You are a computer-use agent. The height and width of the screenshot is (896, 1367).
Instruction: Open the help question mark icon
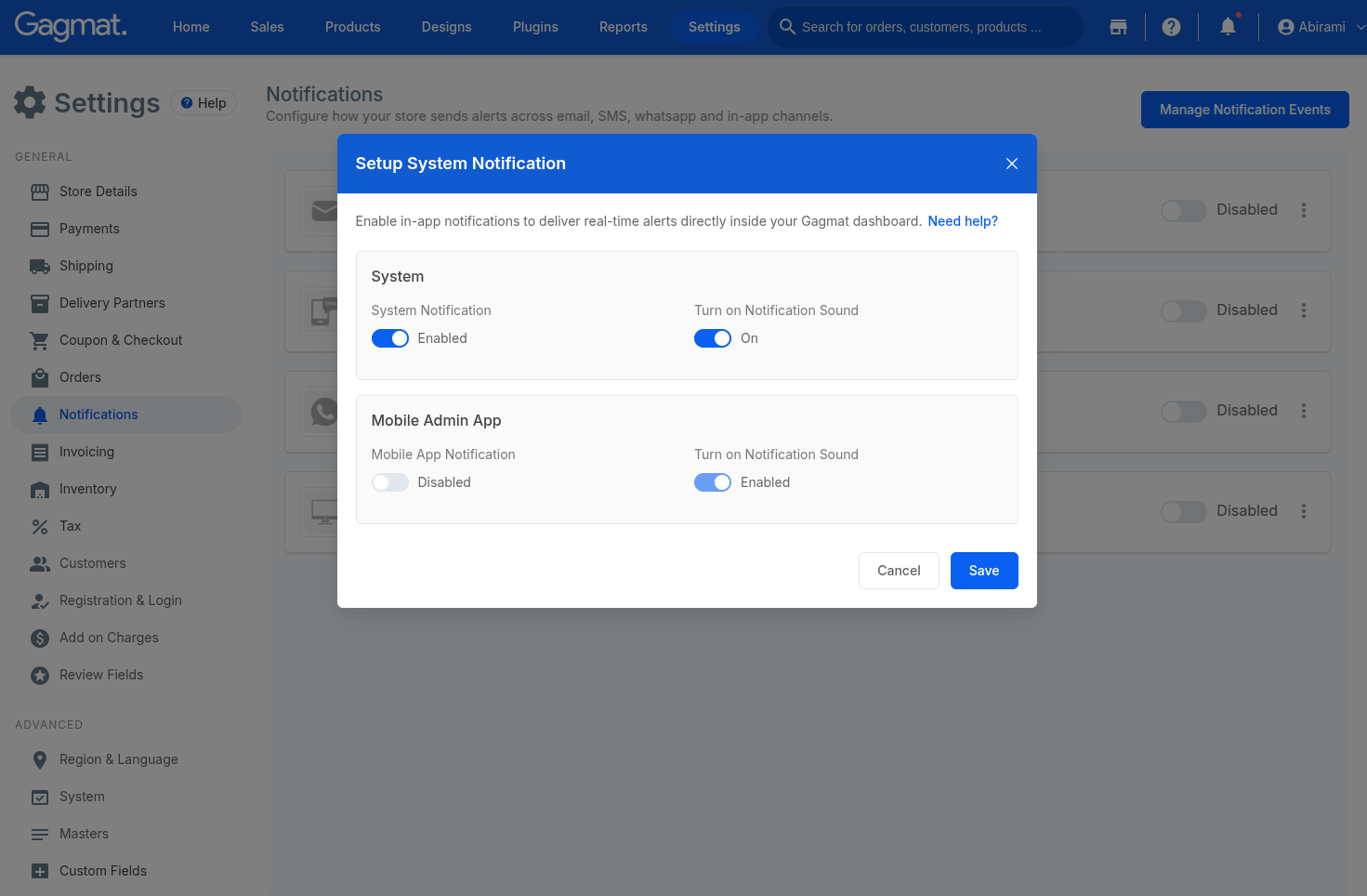[x=1171, y=27]
